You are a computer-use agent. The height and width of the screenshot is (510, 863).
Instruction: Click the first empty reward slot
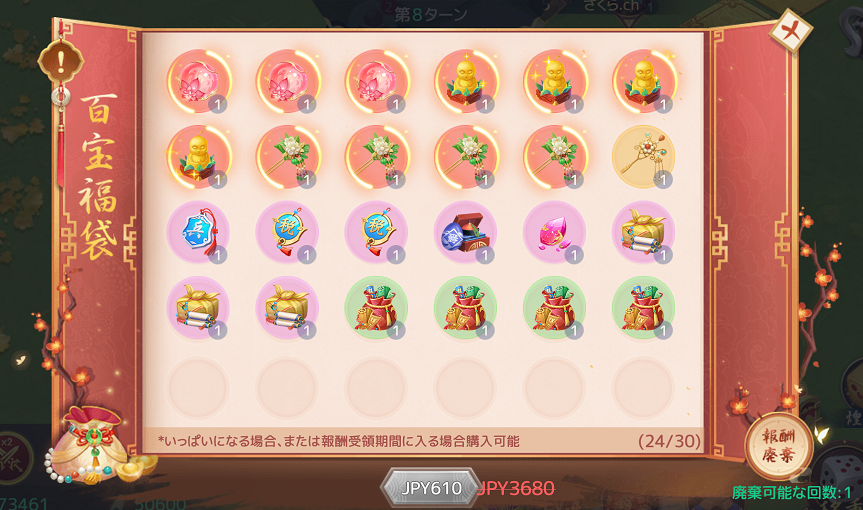tap(198, 387)
